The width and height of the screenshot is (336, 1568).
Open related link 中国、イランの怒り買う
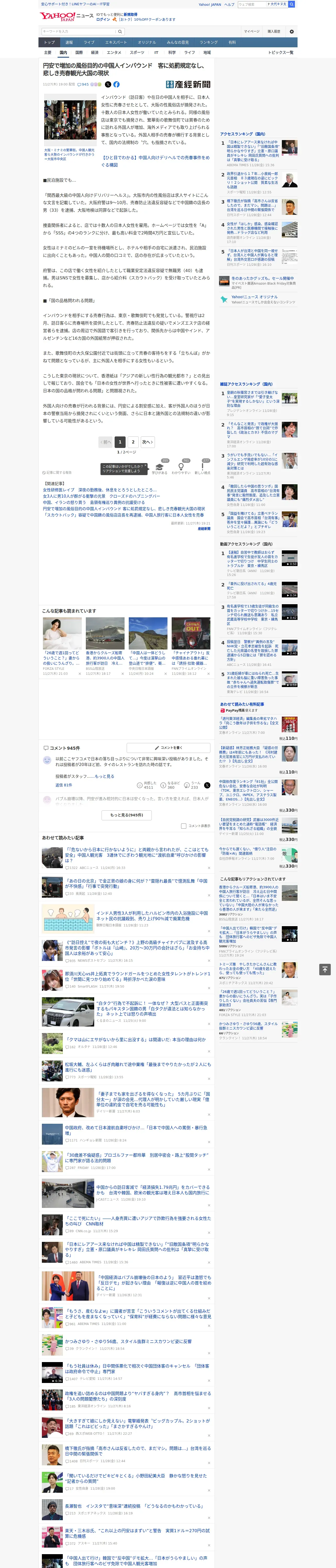click(94, 503)
